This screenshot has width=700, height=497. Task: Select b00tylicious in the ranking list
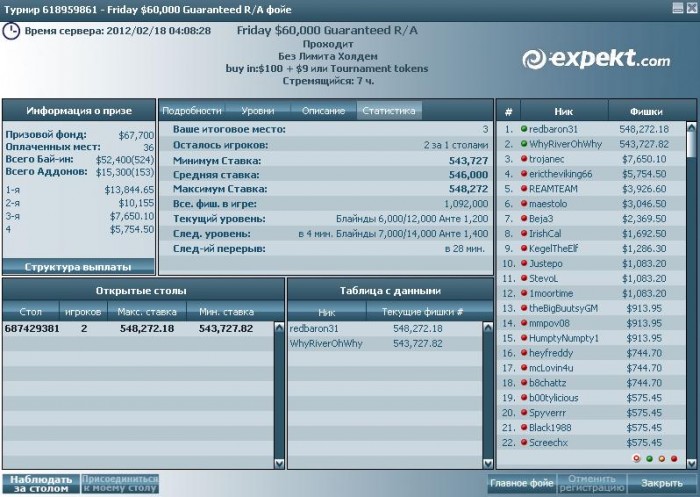pyautogui.click(x=554, y=398)
